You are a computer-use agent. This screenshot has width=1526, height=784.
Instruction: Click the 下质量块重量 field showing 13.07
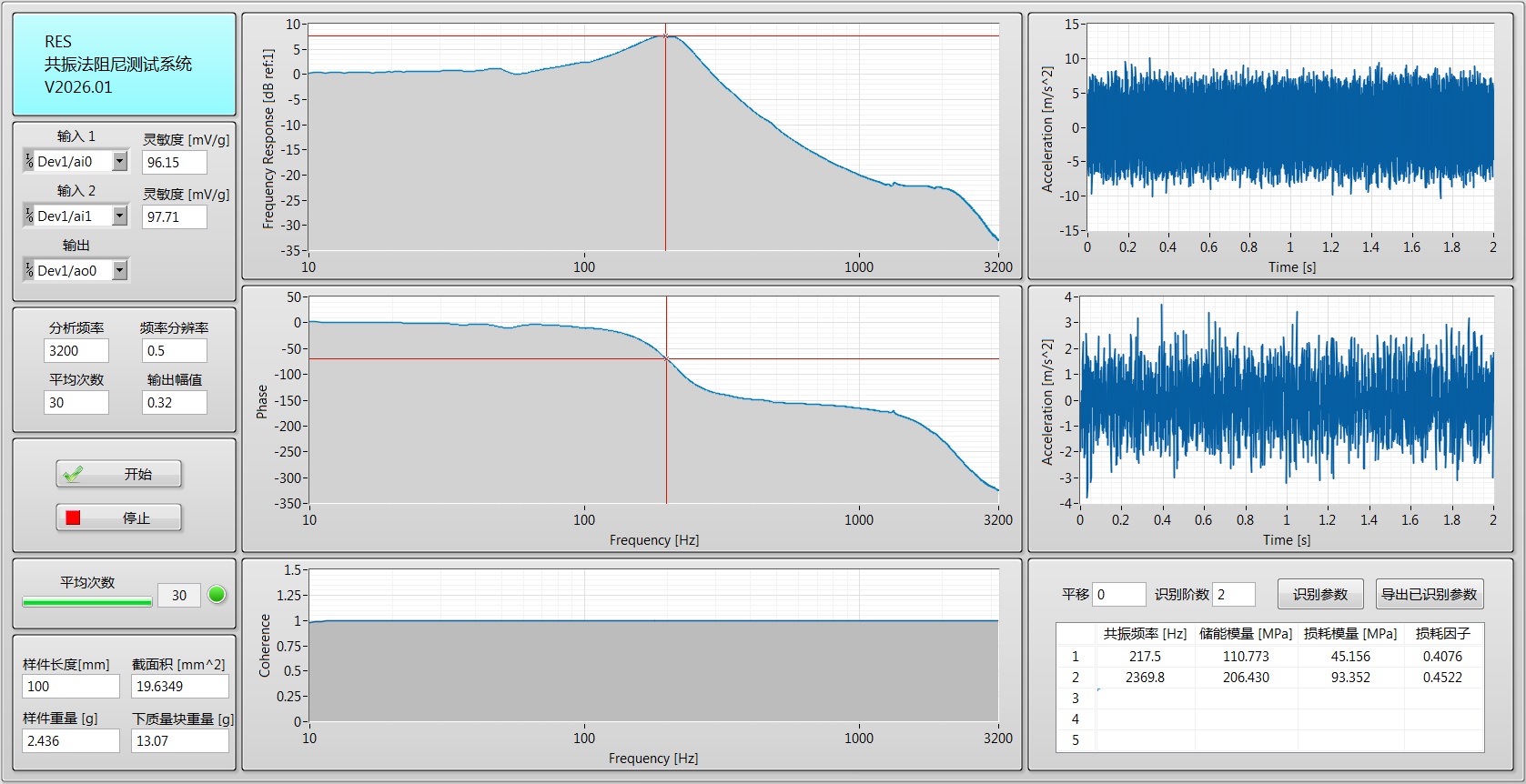(x=179, y=741)
